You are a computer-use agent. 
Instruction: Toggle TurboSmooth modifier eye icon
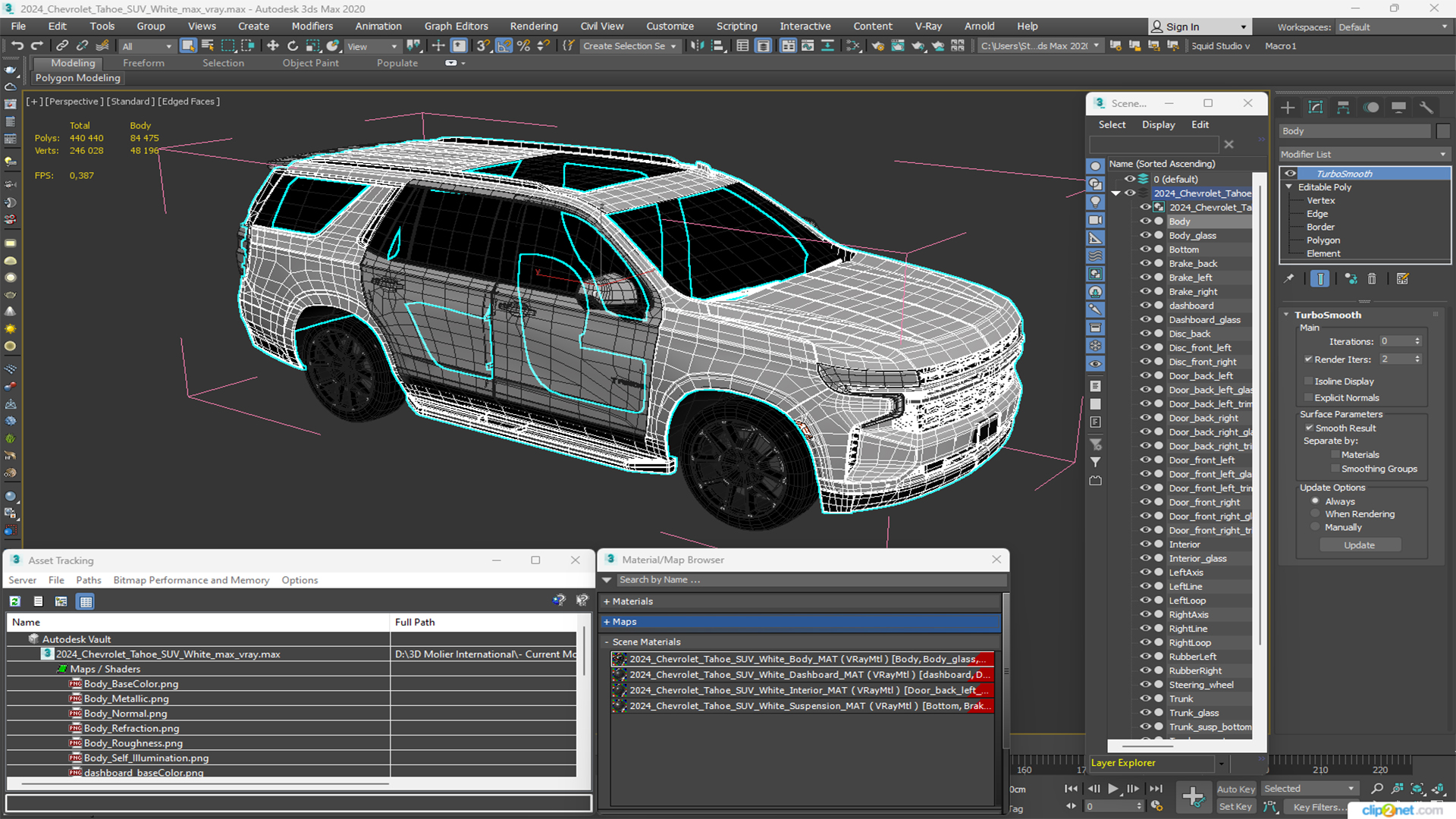click(1290, 174)
